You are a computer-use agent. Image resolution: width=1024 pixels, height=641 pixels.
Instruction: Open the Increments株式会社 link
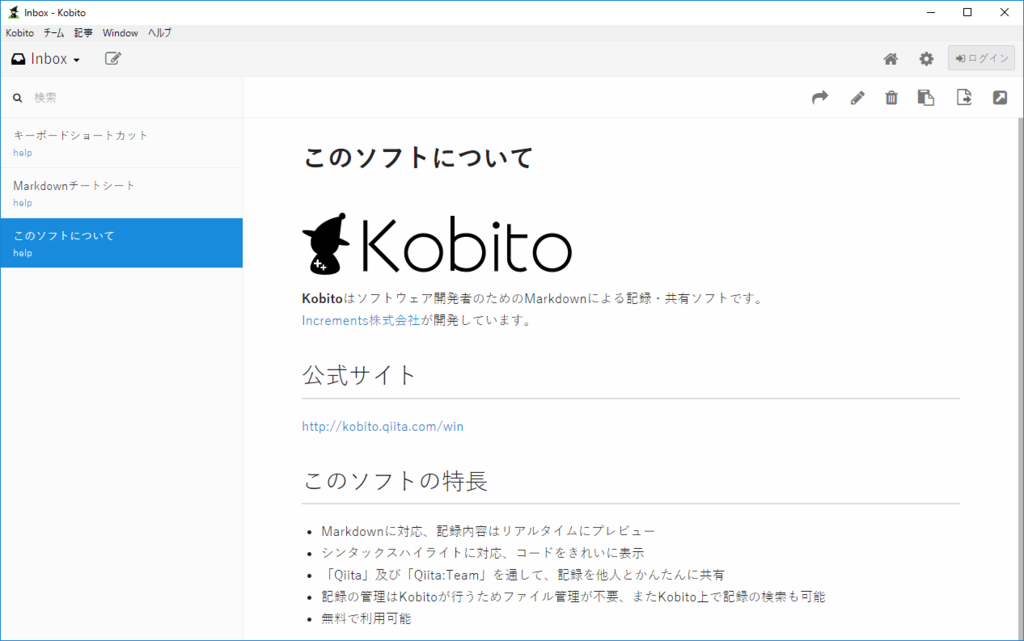click(360, 320)
